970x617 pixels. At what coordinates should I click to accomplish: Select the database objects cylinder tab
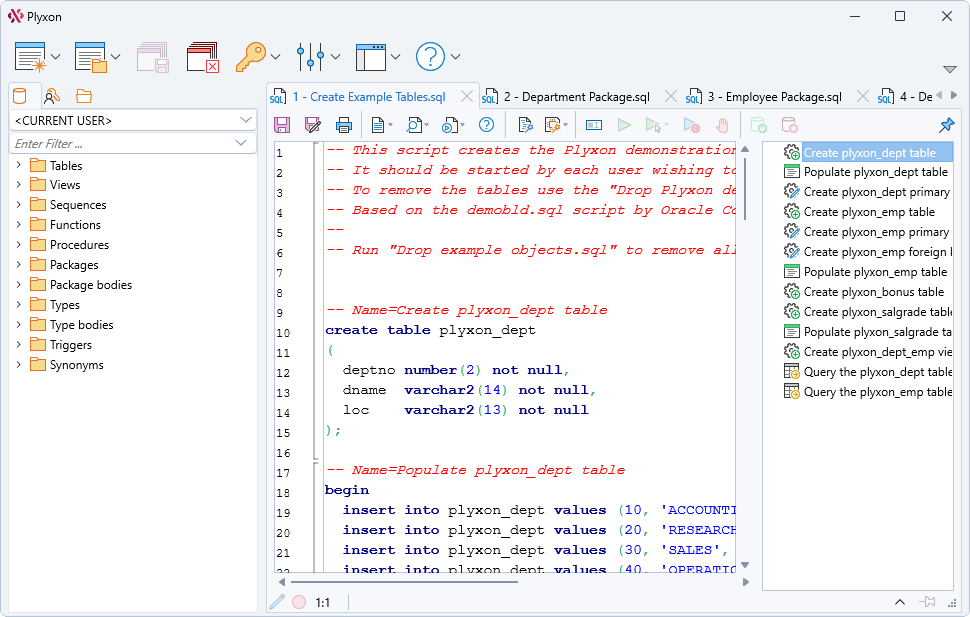pyautogui.click(x=20, y=96)
